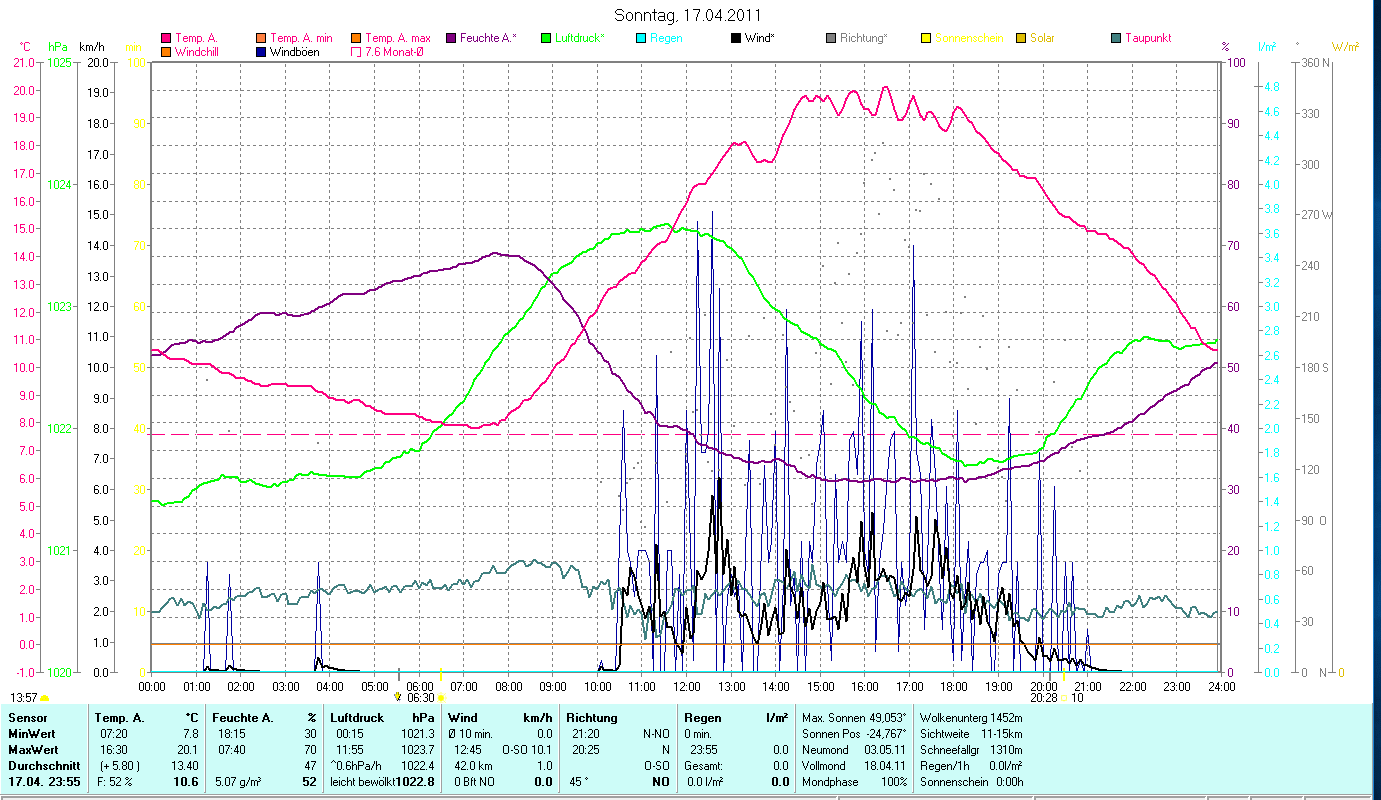Image resolution: width=1381 pixels, height=800 pixels.
Task: Select the green Luftdruck* legend swatch
Action: click(546, 38)
